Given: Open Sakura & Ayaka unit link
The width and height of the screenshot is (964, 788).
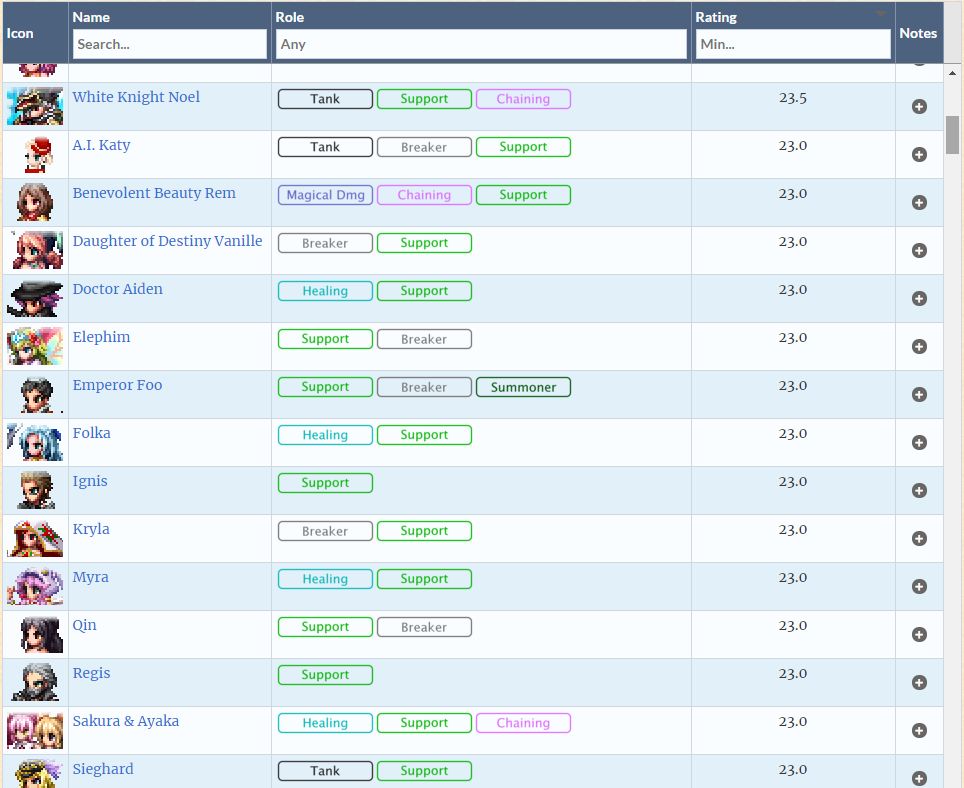Looking at the screenshot, I should pyautogui.click(x=125, y=720).
